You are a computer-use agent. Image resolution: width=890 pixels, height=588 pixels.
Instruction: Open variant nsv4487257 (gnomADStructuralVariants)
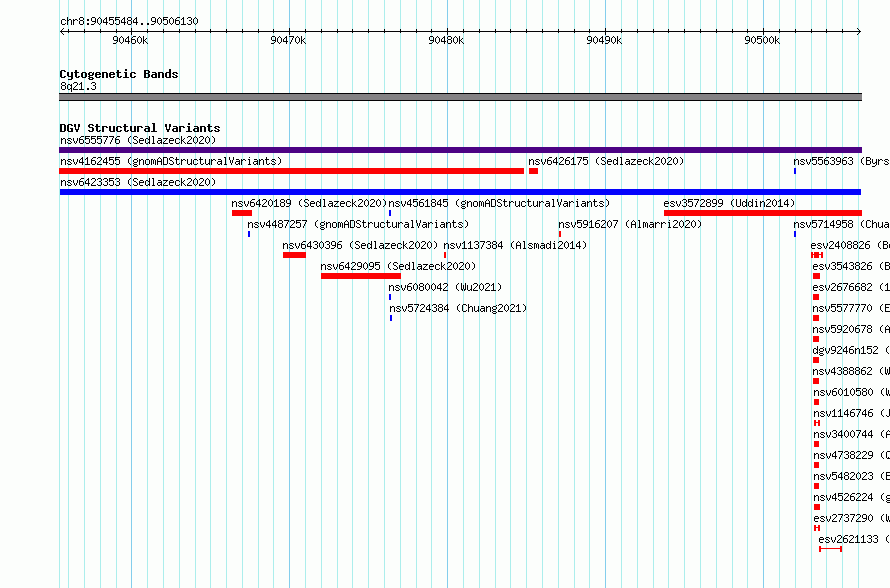pos(358,224)
